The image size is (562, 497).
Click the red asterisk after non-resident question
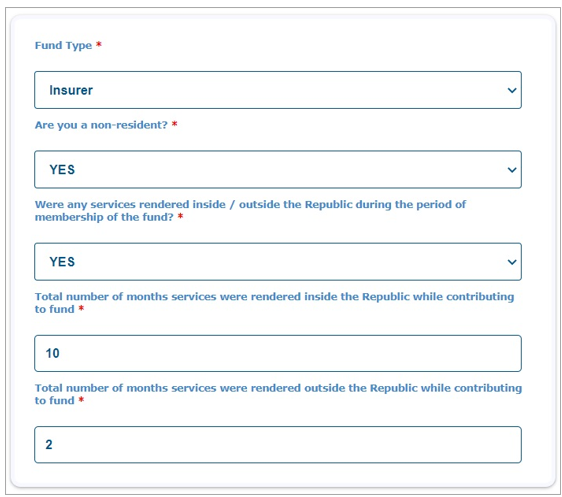click(175, 124)
